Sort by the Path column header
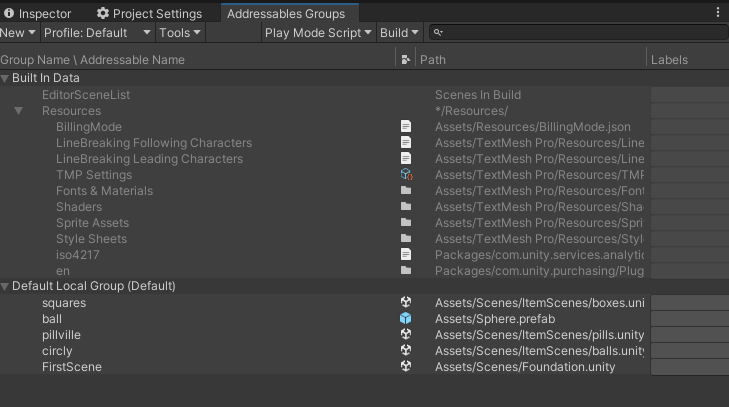The image size is (729, 407). click(x=432, y=60)
